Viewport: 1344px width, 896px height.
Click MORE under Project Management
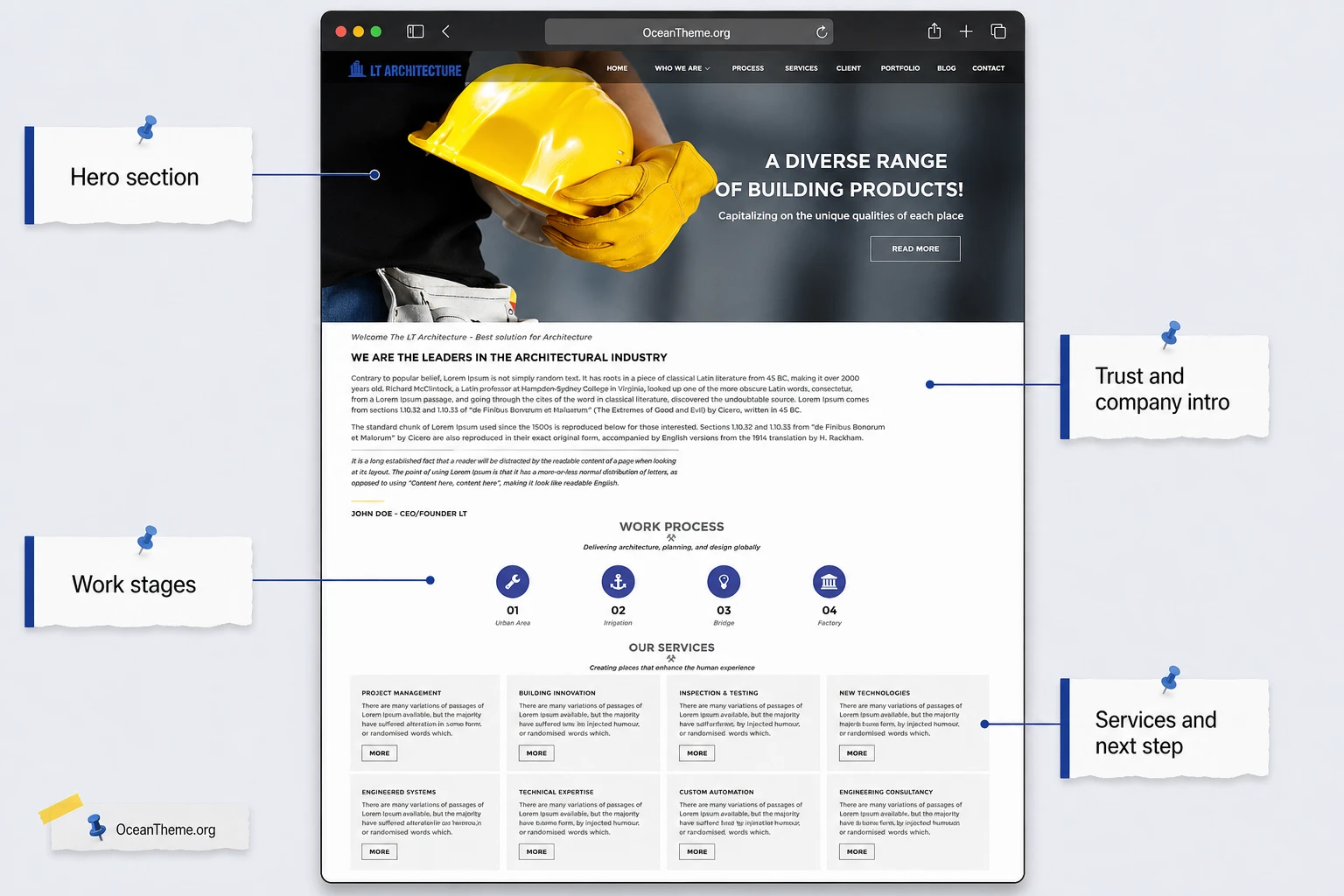[x=380, y=752]
